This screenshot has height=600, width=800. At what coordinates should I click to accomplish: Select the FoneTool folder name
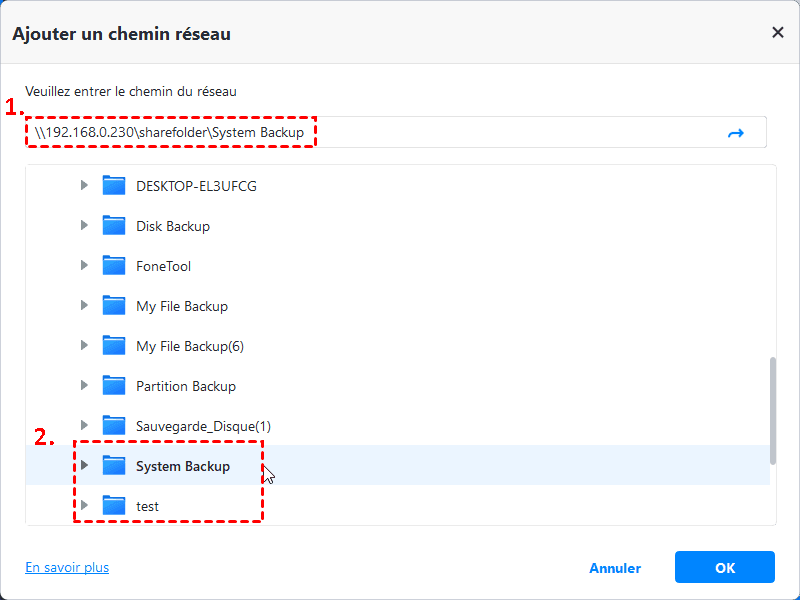(x=163, y=266)
